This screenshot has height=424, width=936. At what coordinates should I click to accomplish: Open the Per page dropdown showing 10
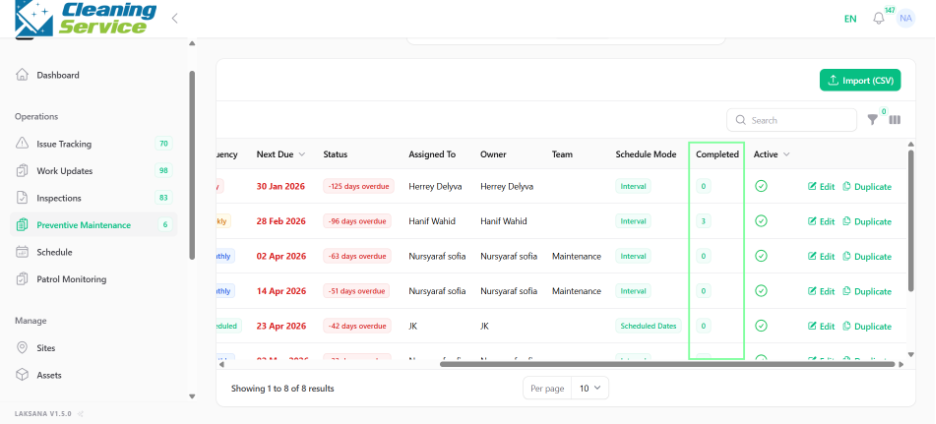[590, 388]
